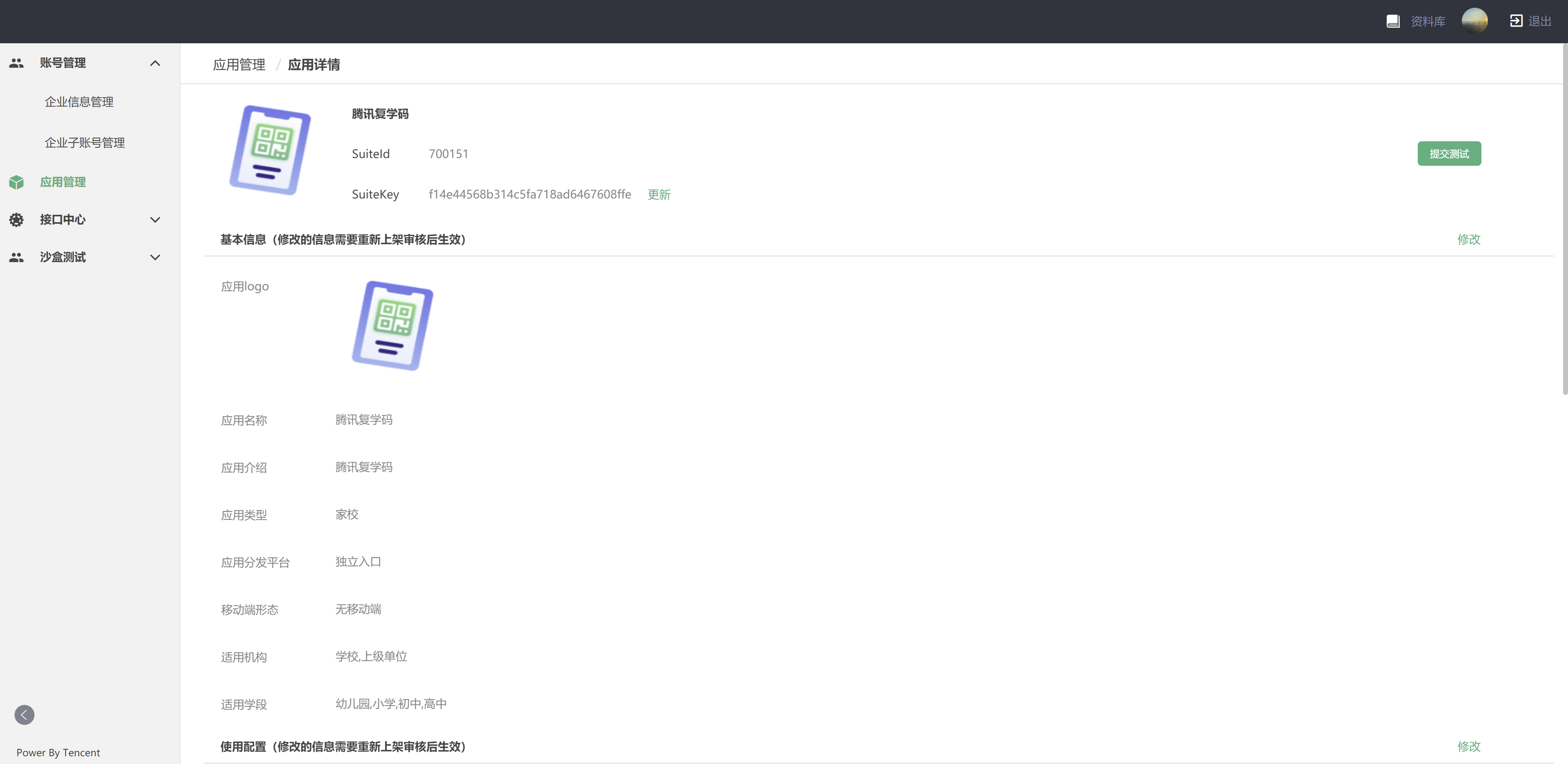Click the 接口中心 gear icon
The image size is (1568, 764).
tap(16, 220)
